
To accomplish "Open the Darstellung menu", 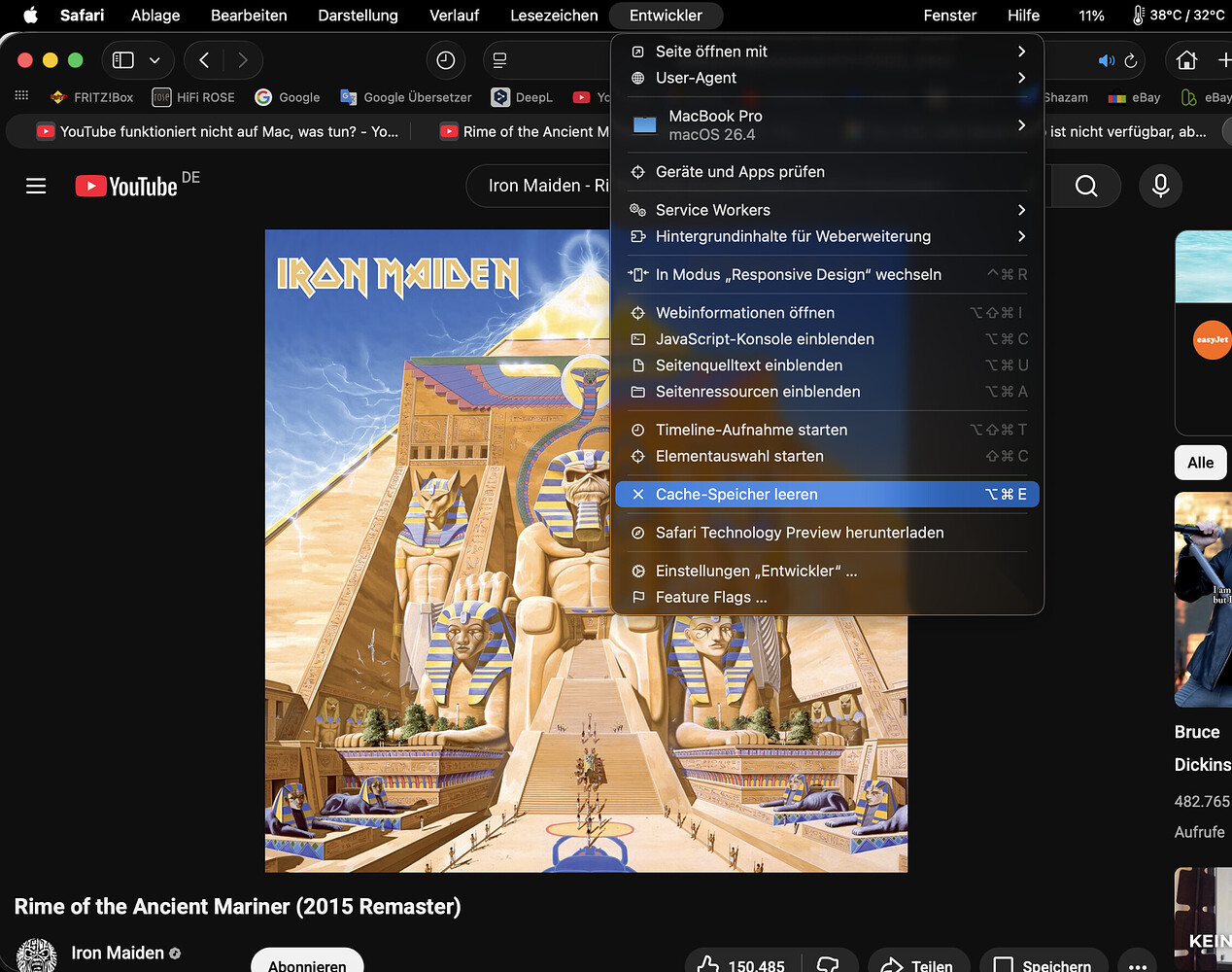I will pos(358,16).
